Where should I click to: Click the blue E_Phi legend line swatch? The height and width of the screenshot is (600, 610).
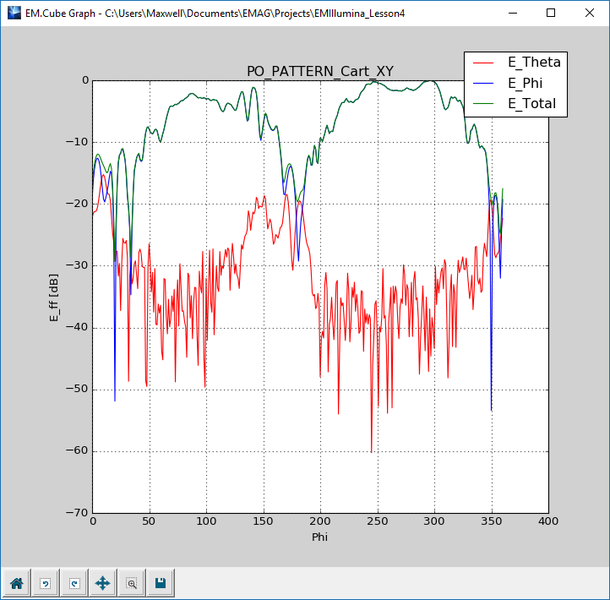coord(486,83)
